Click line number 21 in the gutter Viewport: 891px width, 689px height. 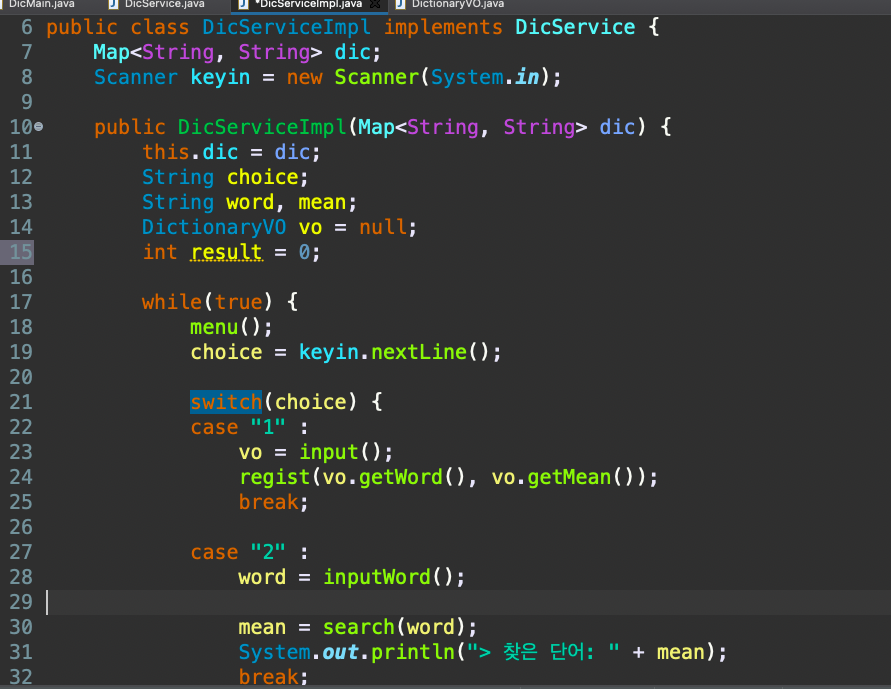21,402
